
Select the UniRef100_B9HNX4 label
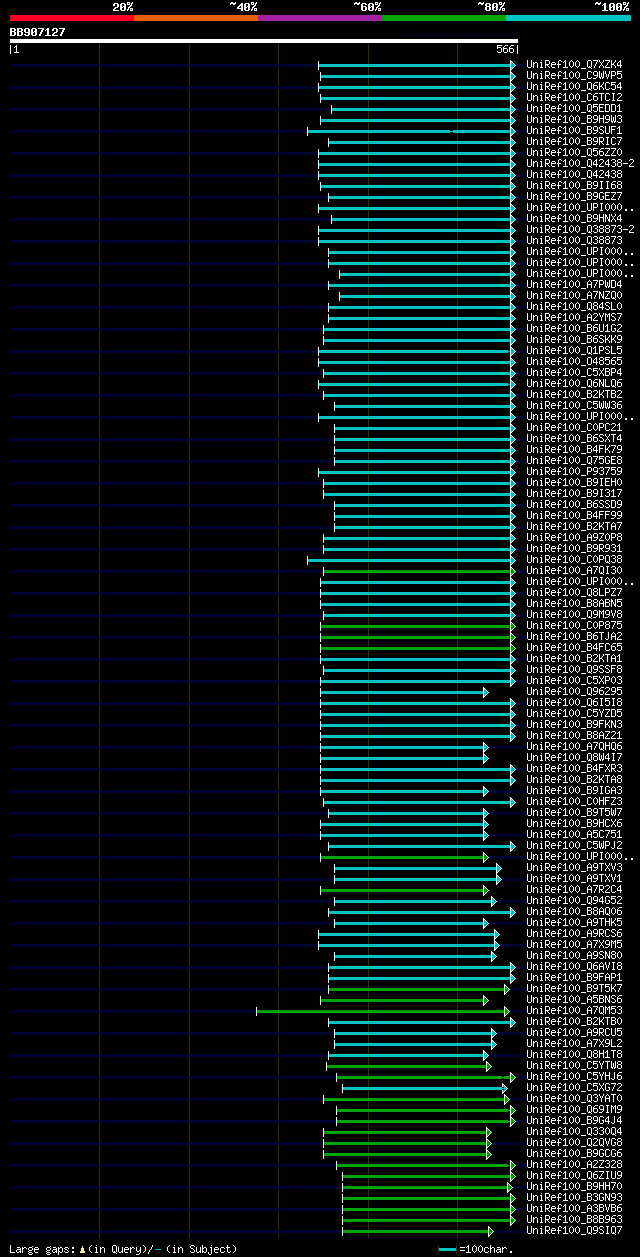[574, 219]
